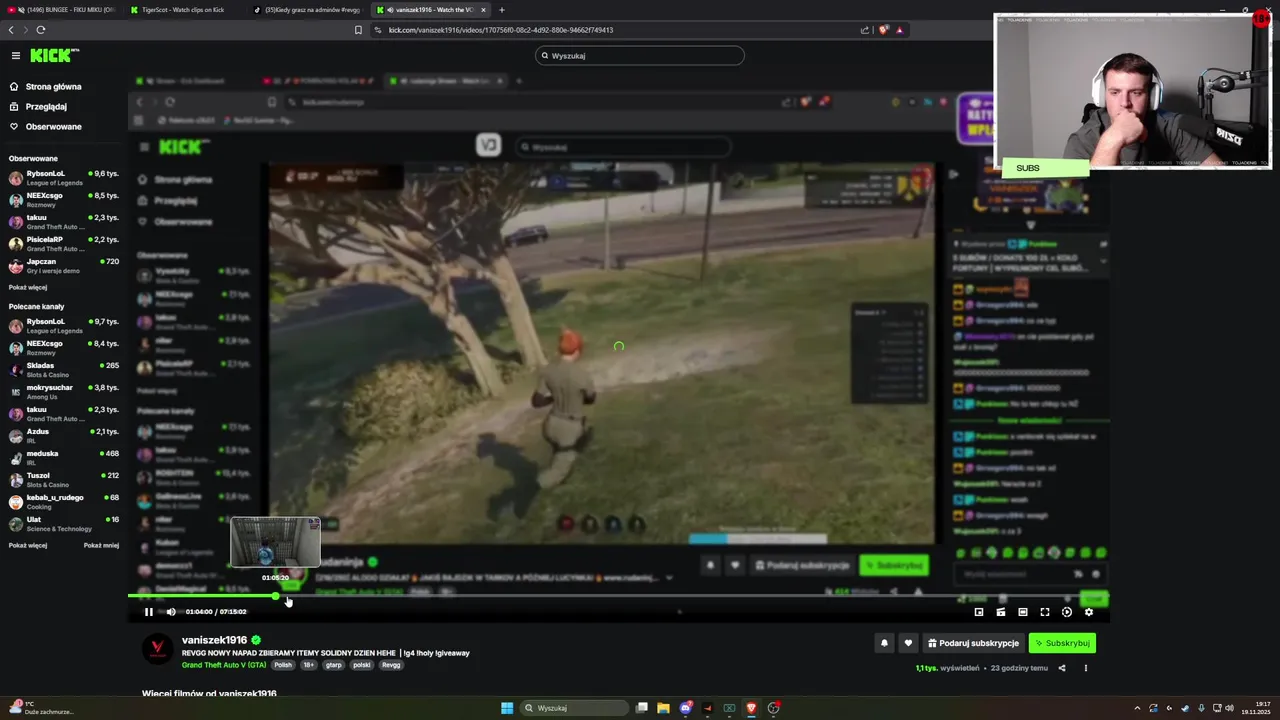Image resolution: width=1280 pixels, height=720 pixels.
Task: Pause the video with the pause button
Action: [x=149, y=612]
